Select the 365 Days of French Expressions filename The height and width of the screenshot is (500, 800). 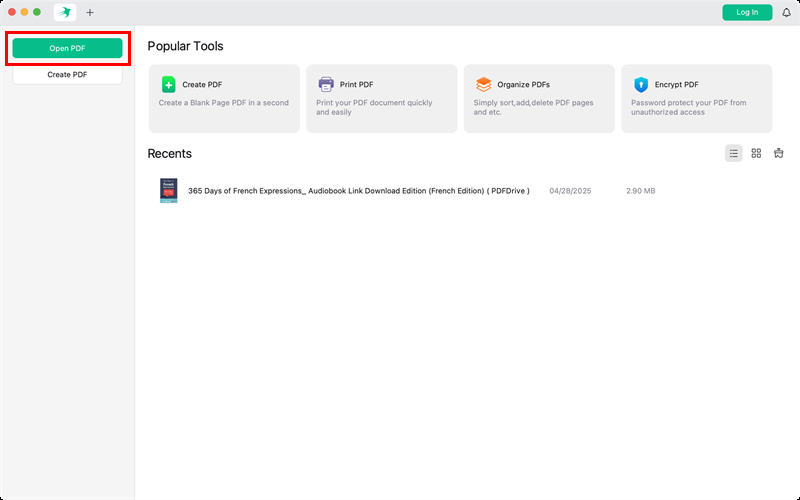pyautogui.click(x=358, y=191)
